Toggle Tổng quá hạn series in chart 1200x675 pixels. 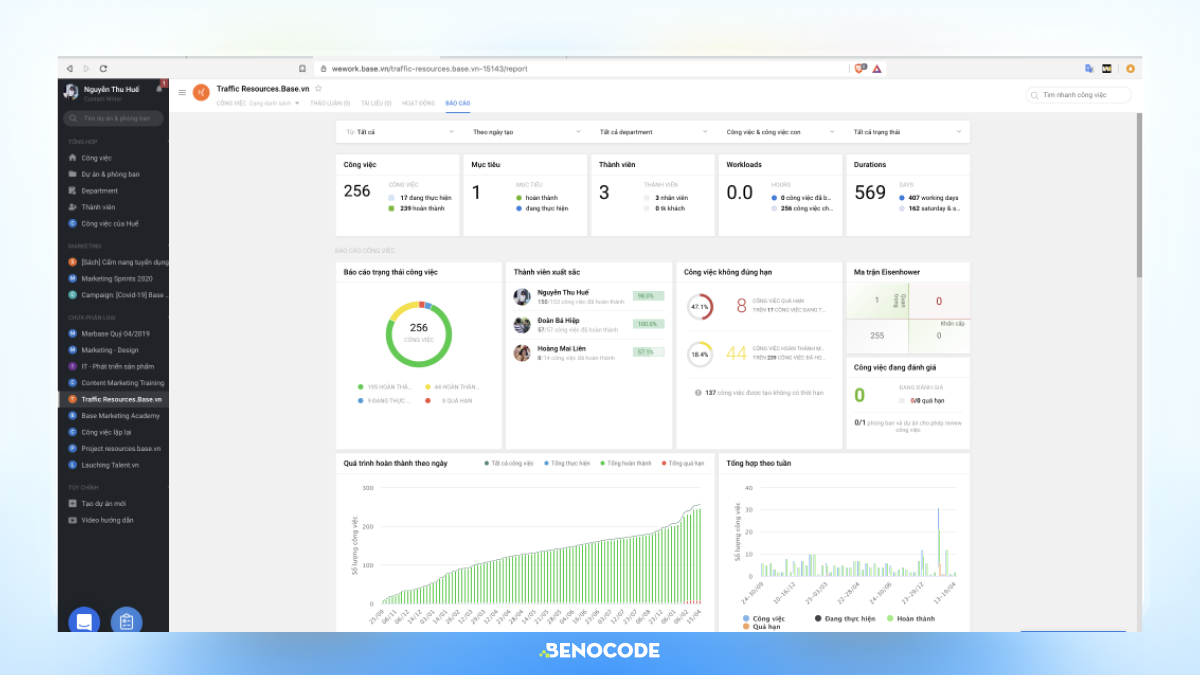(685, 463)
